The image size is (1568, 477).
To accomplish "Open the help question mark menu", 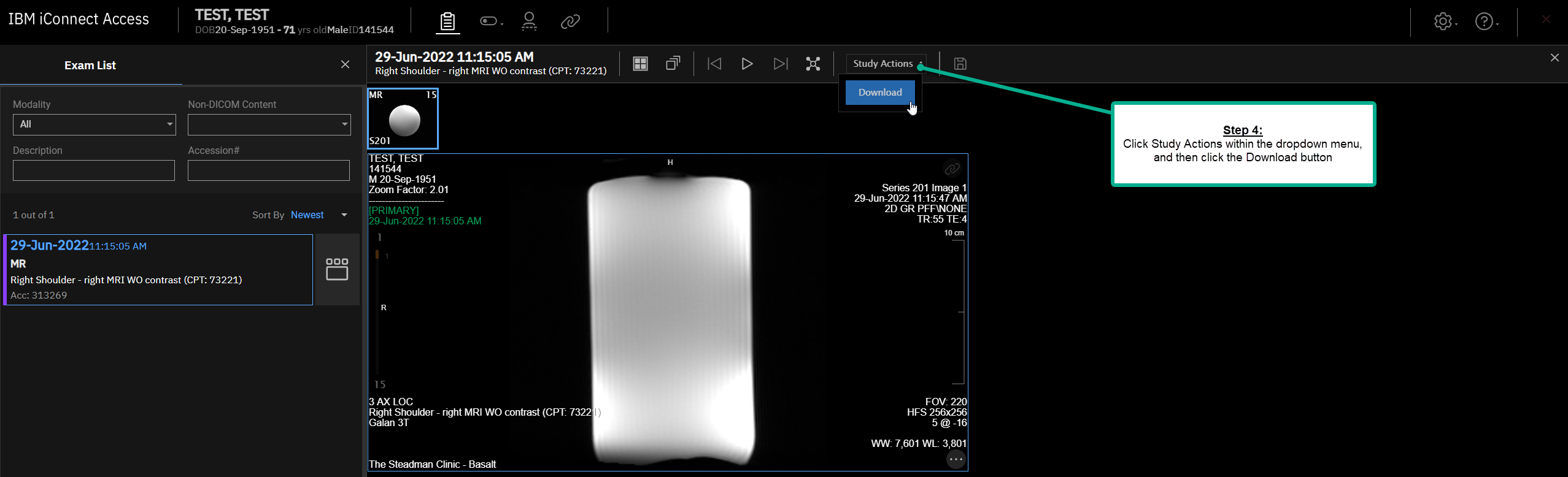I will pos(1484,21).
